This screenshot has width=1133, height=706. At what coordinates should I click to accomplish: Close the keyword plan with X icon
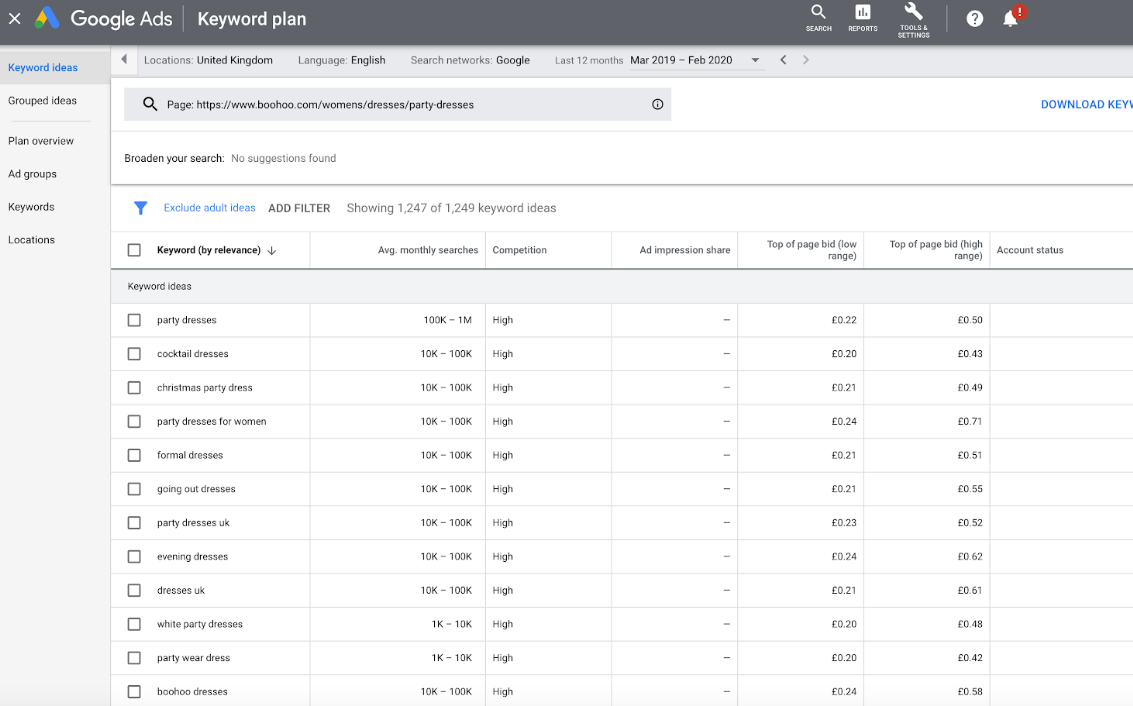coord(14,19)
